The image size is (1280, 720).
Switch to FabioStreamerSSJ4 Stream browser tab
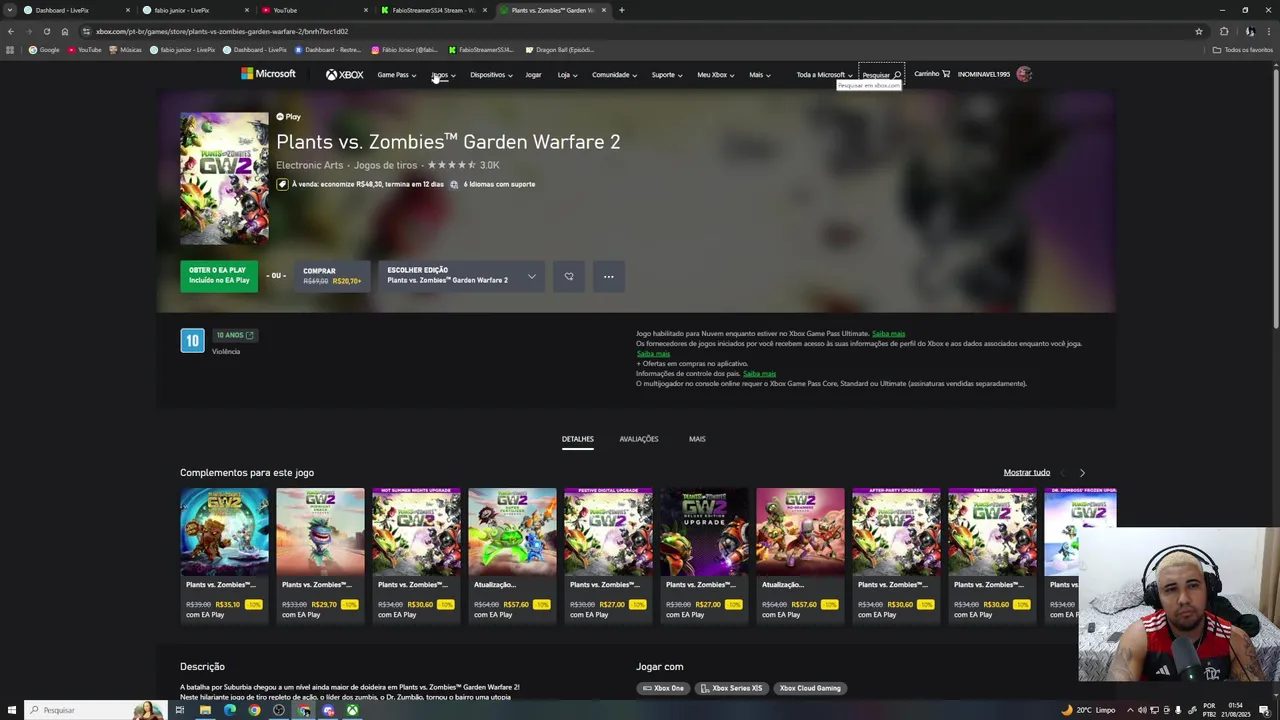434,10
